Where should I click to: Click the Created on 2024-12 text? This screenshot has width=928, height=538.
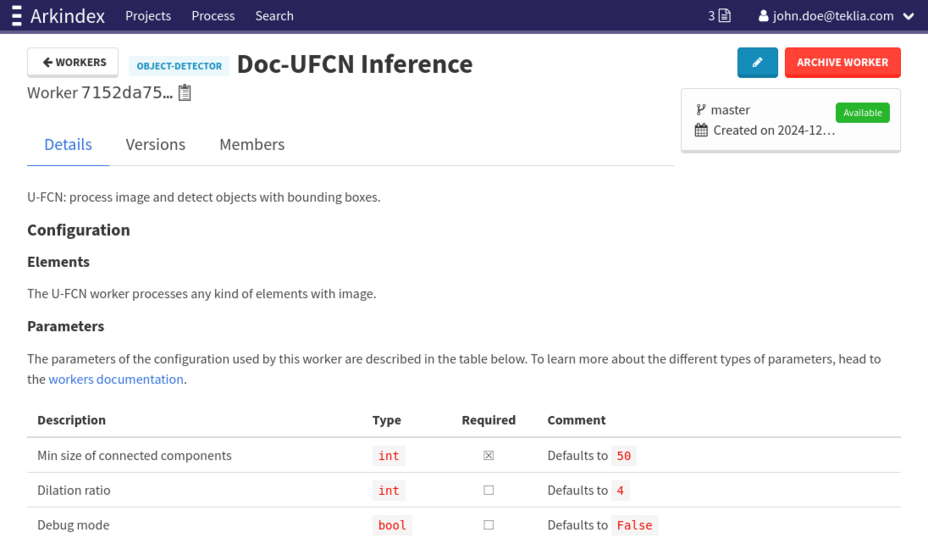click(774, 130)
